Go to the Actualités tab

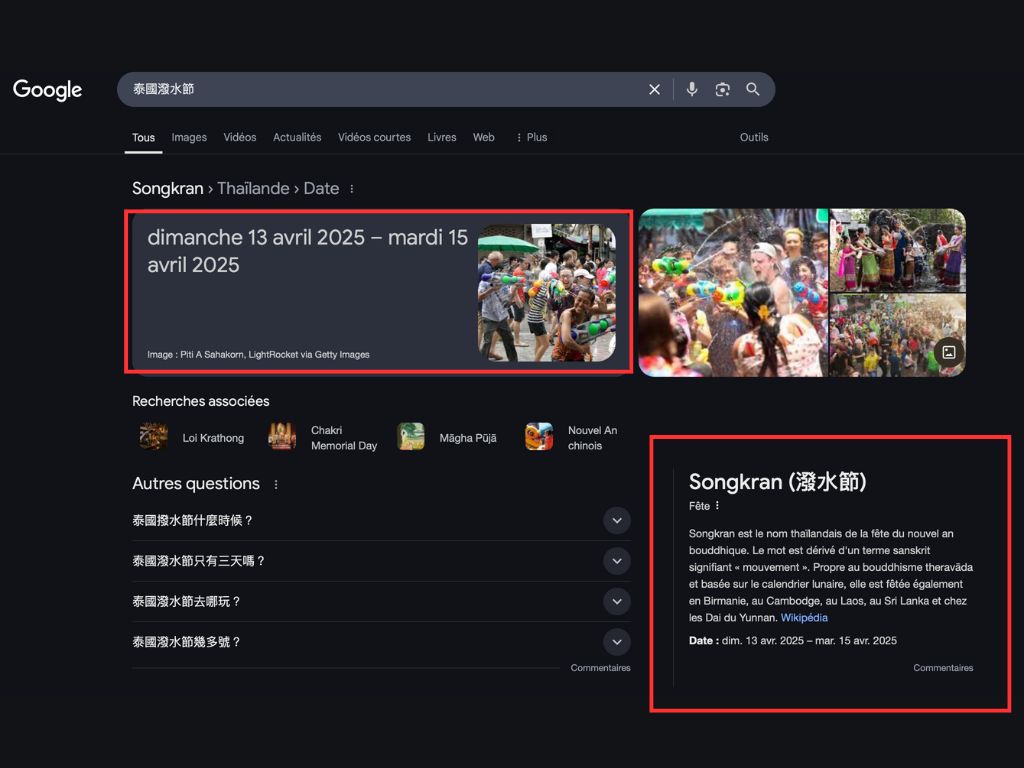[x=297, y=137]
